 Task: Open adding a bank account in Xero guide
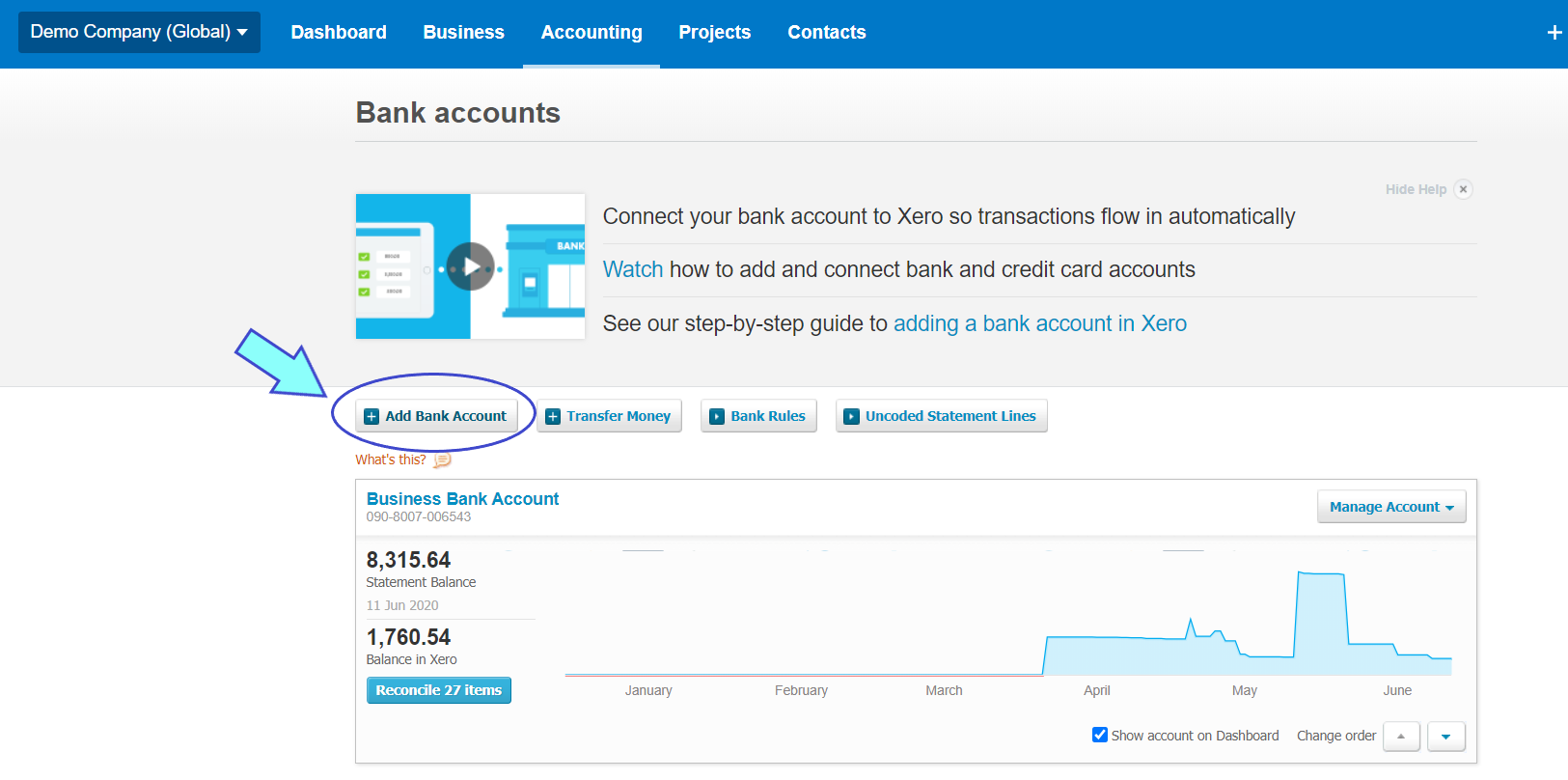(x=1040, y=323)
